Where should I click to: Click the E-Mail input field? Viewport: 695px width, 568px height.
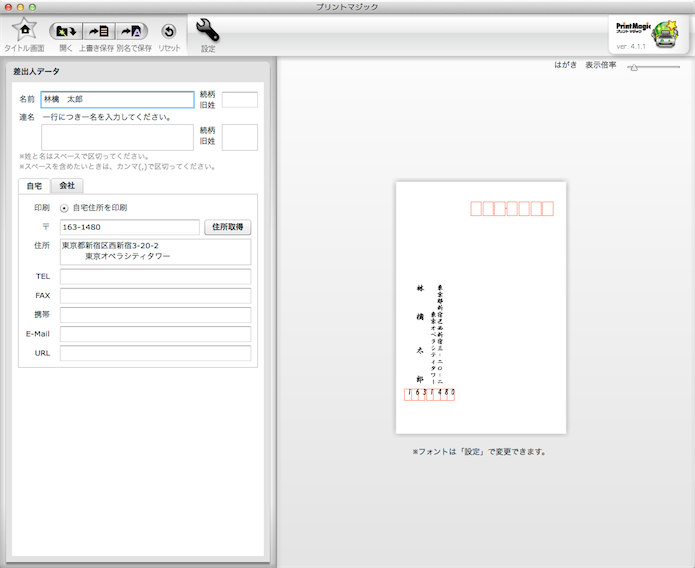(155, 334)
